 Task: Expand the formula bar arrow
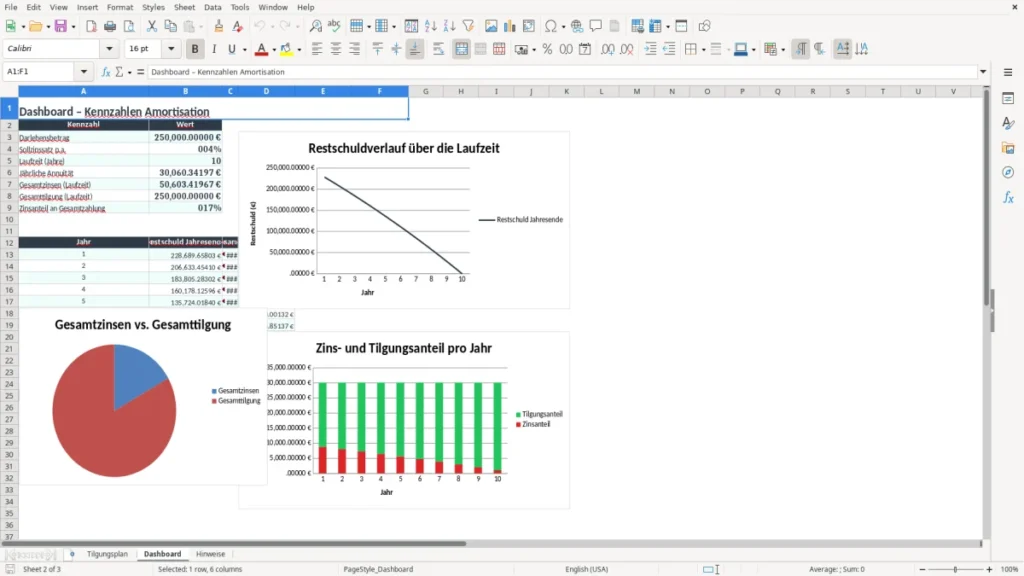[x=983, y=72]
